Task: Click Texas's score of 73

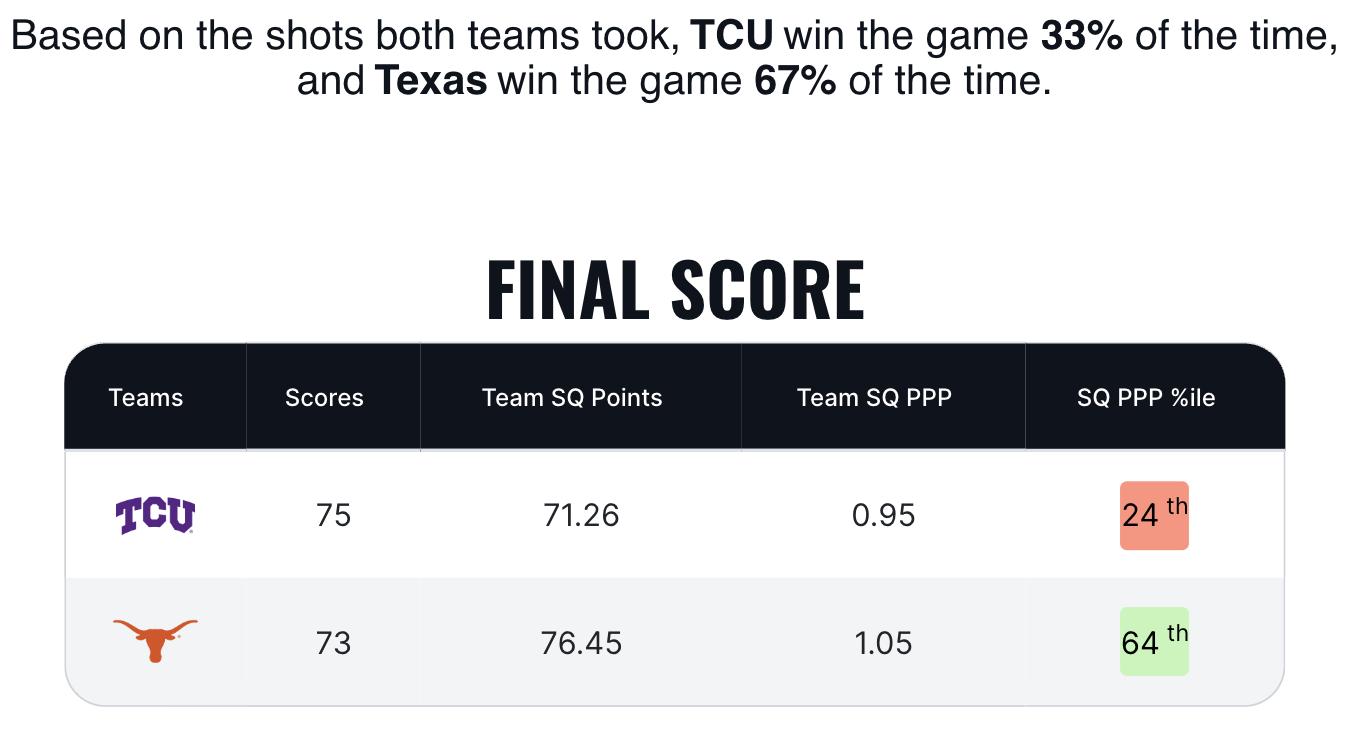Action: pyautogui.click(x=333, y=642)
